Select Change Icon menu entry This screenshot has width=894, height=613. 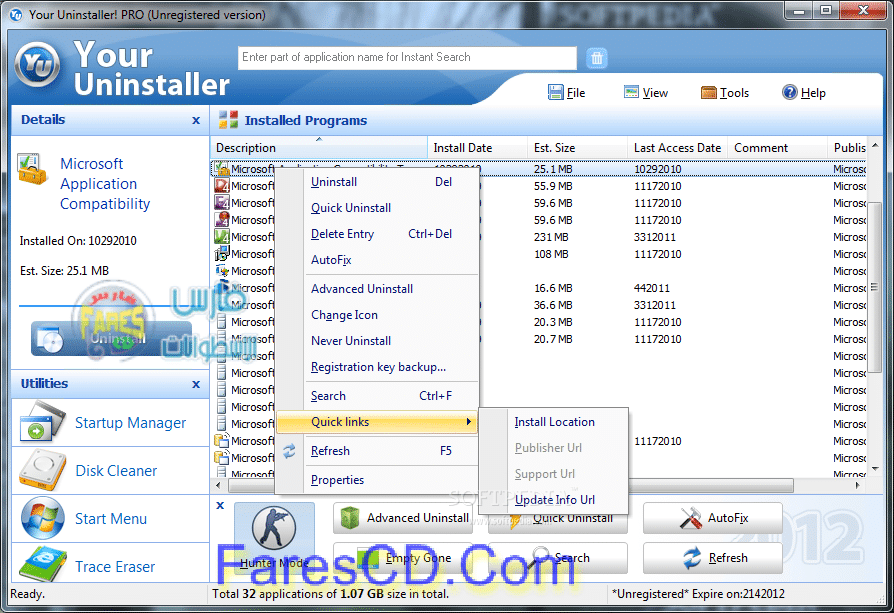(377, 315)
